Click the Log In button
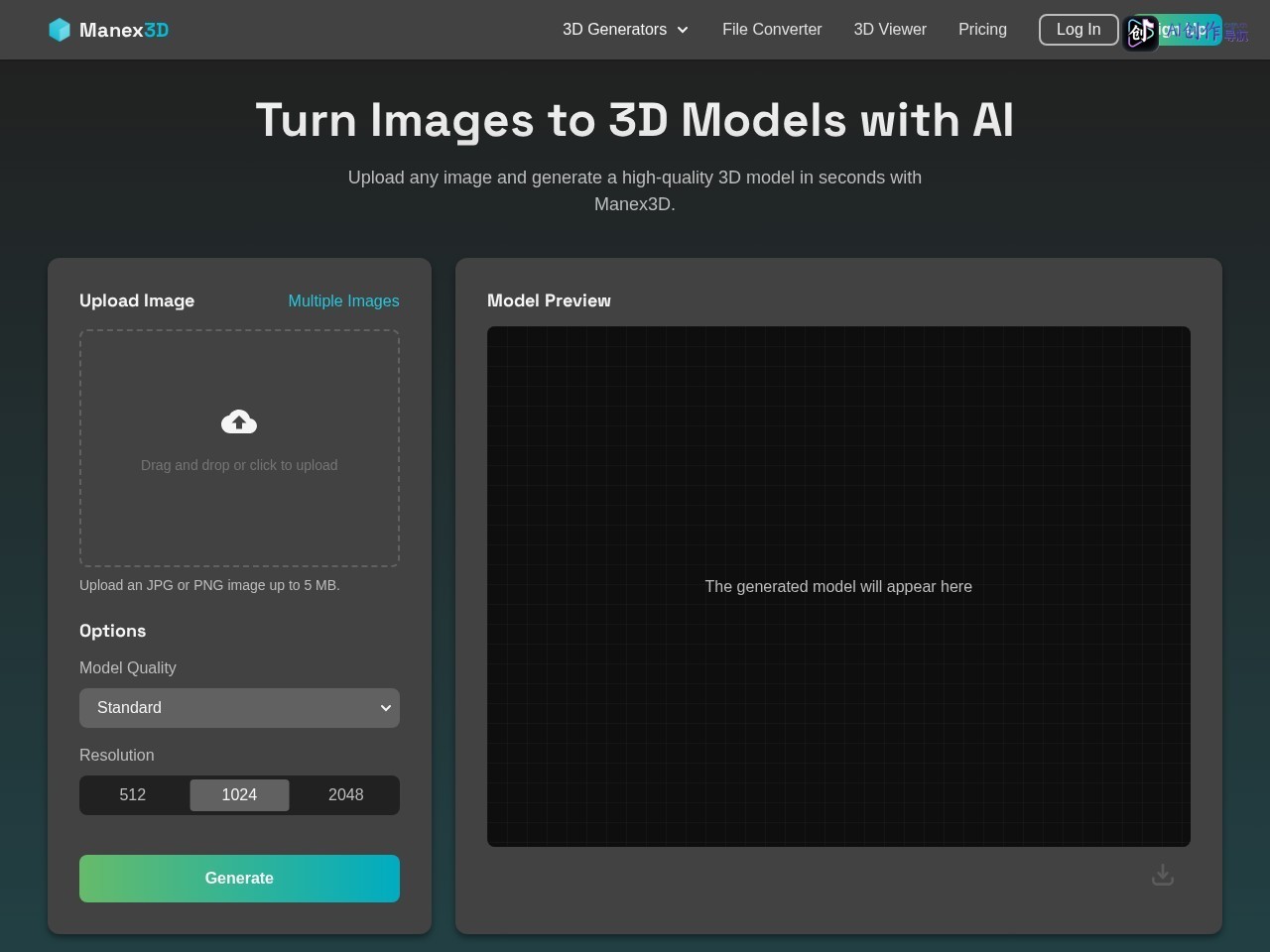This screenshot has width=1270, height=952. coord(1079,30)
